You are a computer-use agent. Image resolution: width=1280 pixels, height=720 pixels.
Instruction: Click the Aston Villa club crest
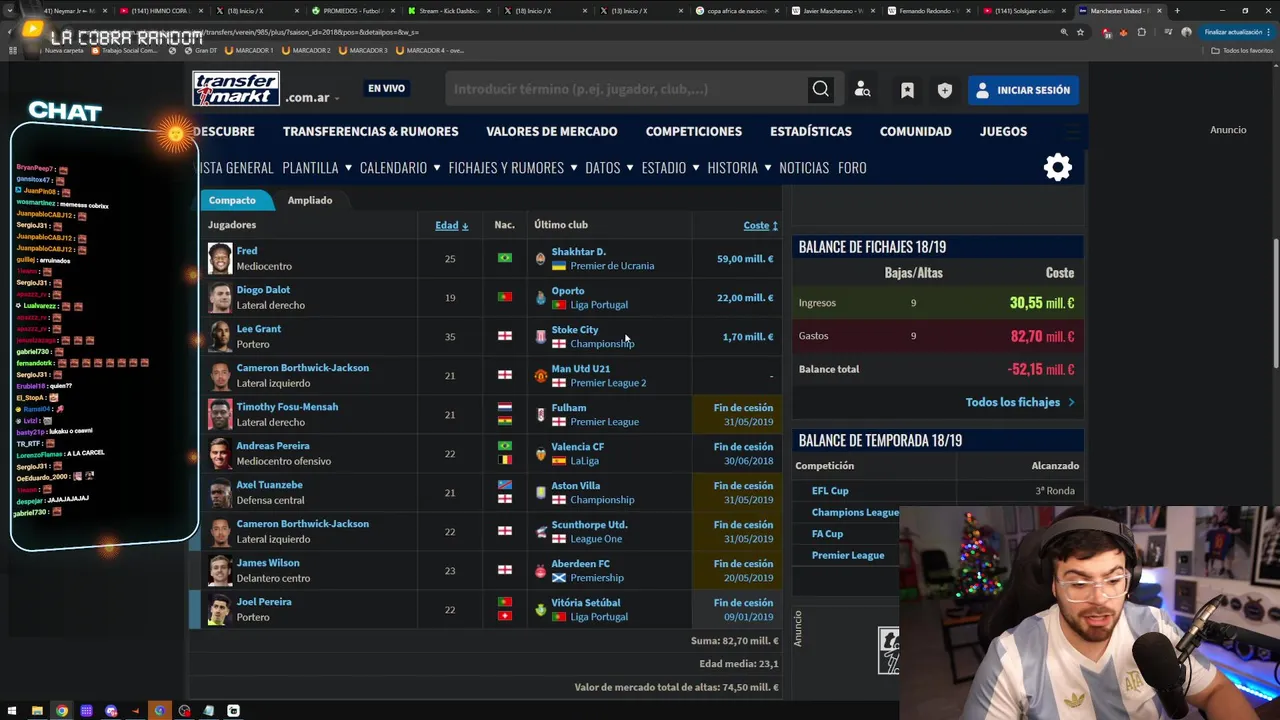tap(540, 492)
